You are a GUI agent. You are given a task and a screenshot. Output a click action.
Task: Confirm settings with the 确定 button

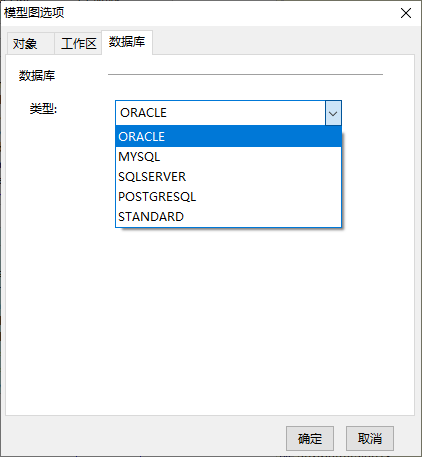point(310,438)
